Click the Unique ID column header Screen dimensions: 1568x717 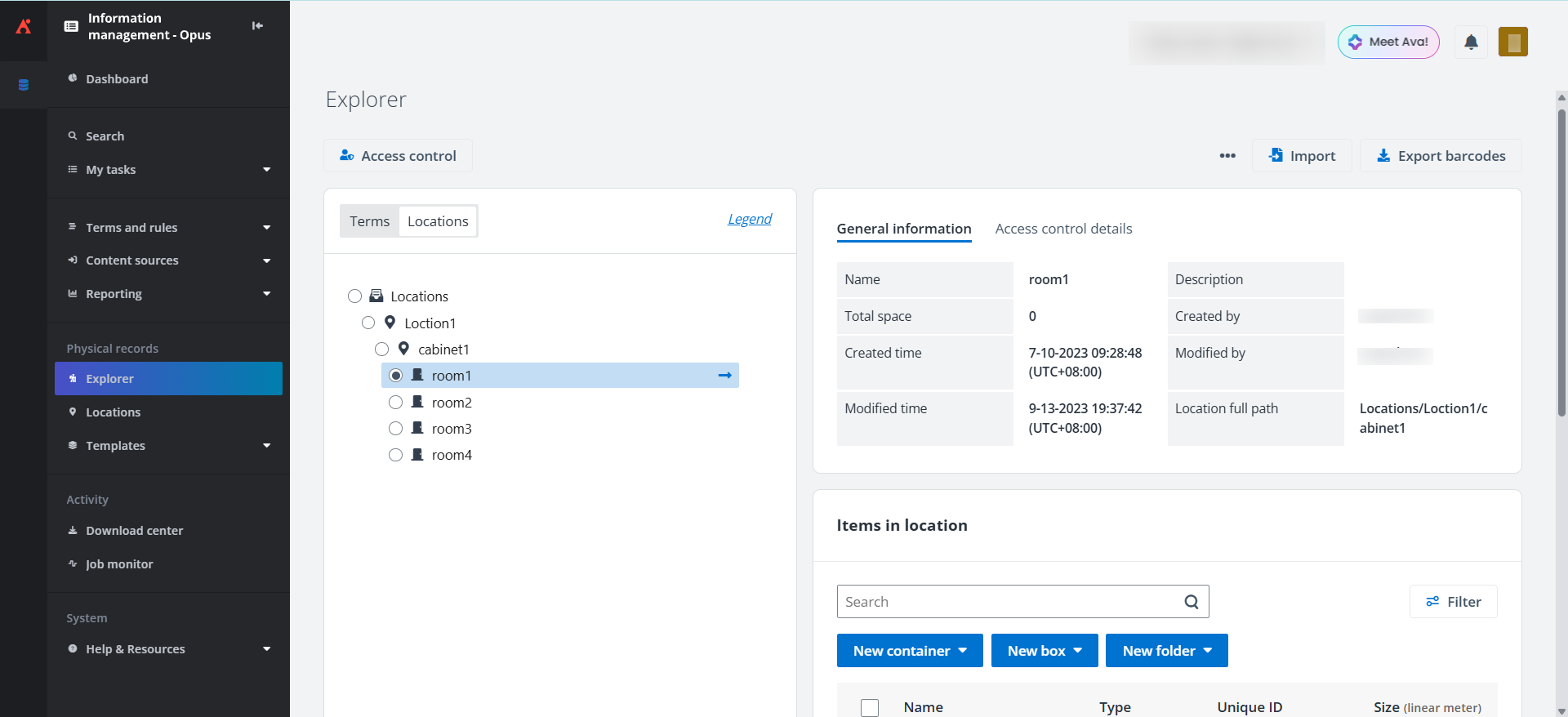point(1249,707)
